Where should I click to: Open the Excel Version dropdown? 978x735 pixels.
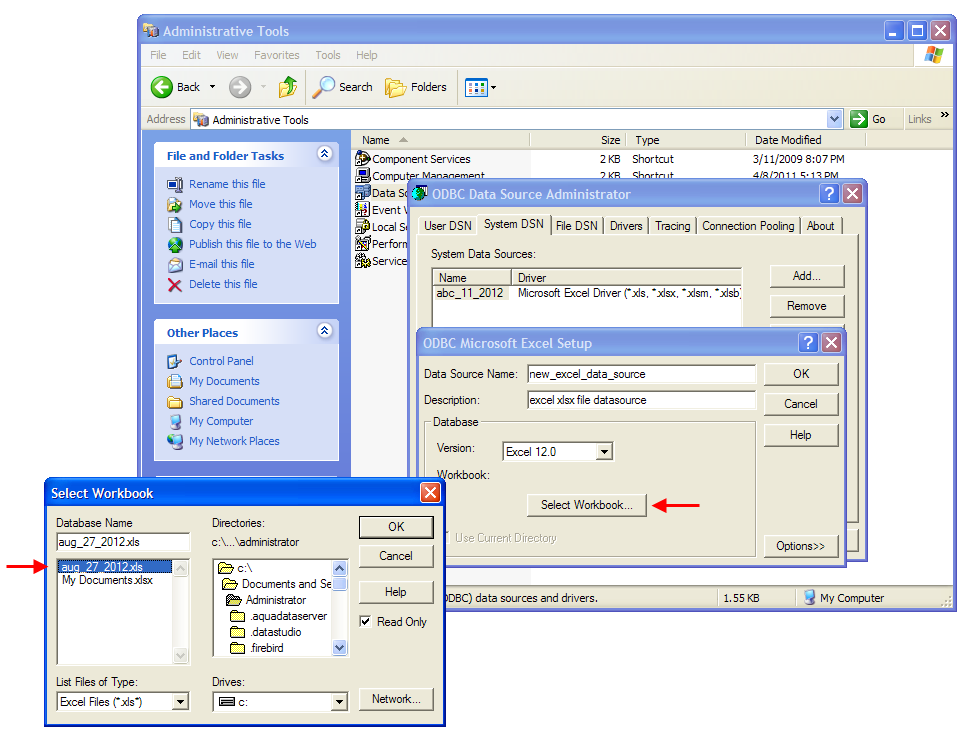click(604, 451)
